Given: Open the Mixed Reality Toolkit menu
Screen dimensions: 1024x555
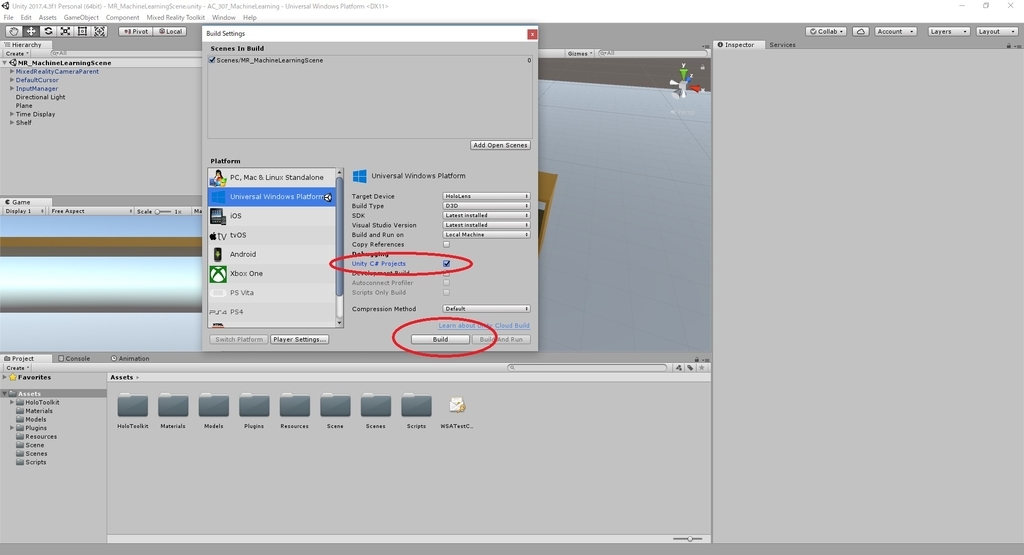Looking at the screenshot, I should point(175,18).
